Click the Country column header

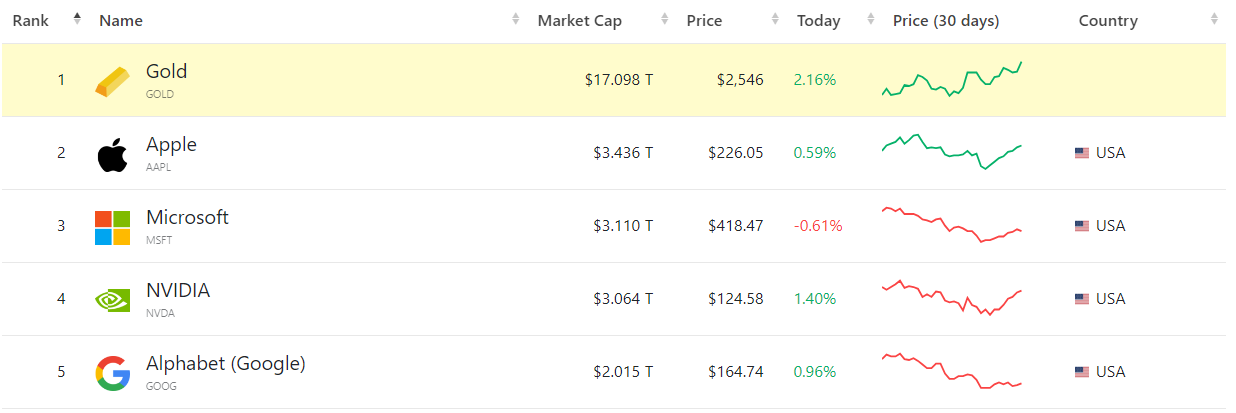1108,21
